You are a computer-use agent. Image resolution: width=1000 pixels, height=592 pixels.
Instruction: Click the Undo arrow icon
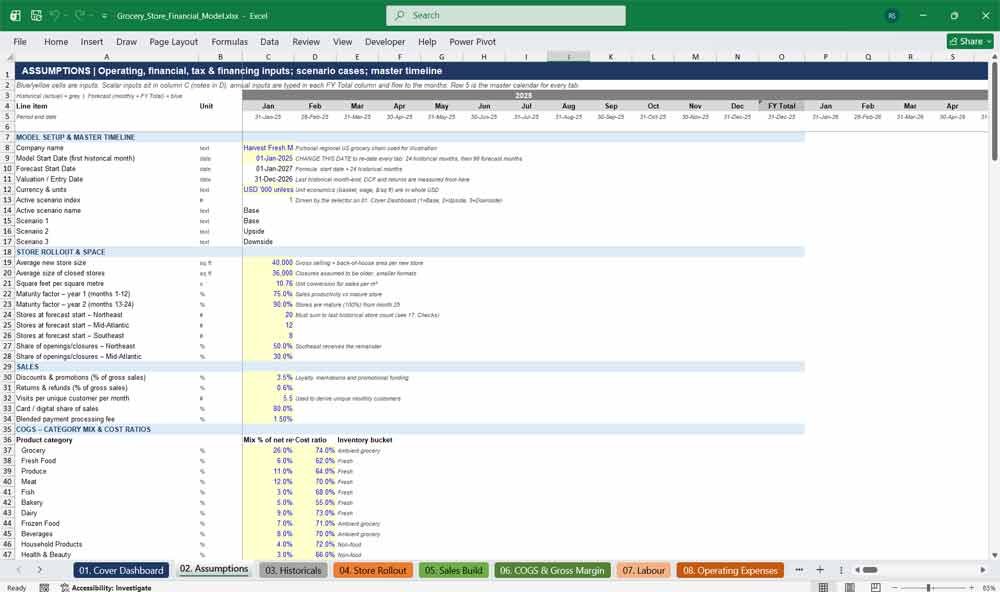tap(55, 15)
